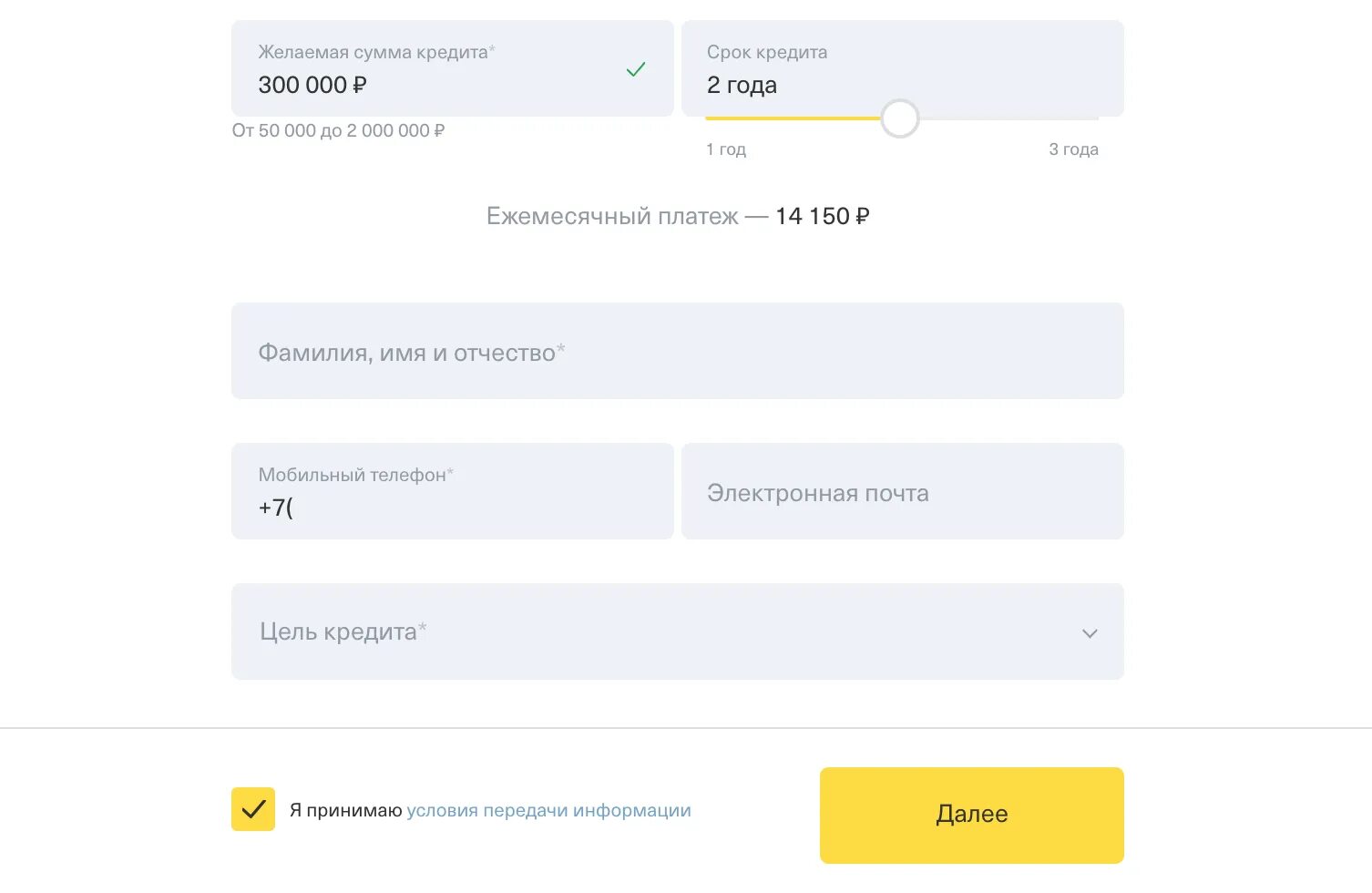
Task: Select the Электронная почта input
Action: pos(902,492)
